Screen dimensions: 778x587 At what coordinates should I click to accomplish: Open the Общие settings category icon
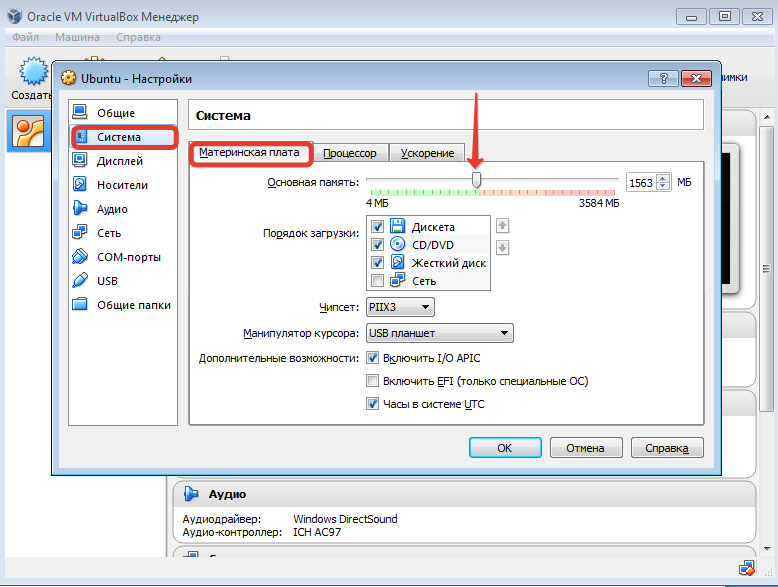(80, 112)
